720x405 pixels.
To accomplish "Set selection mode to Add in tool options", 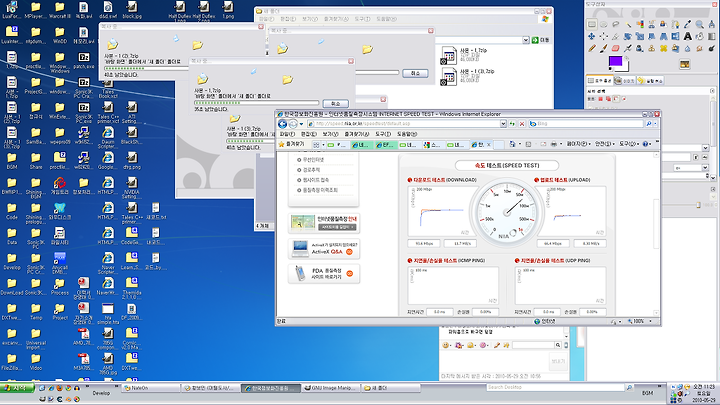I will 608,99.
